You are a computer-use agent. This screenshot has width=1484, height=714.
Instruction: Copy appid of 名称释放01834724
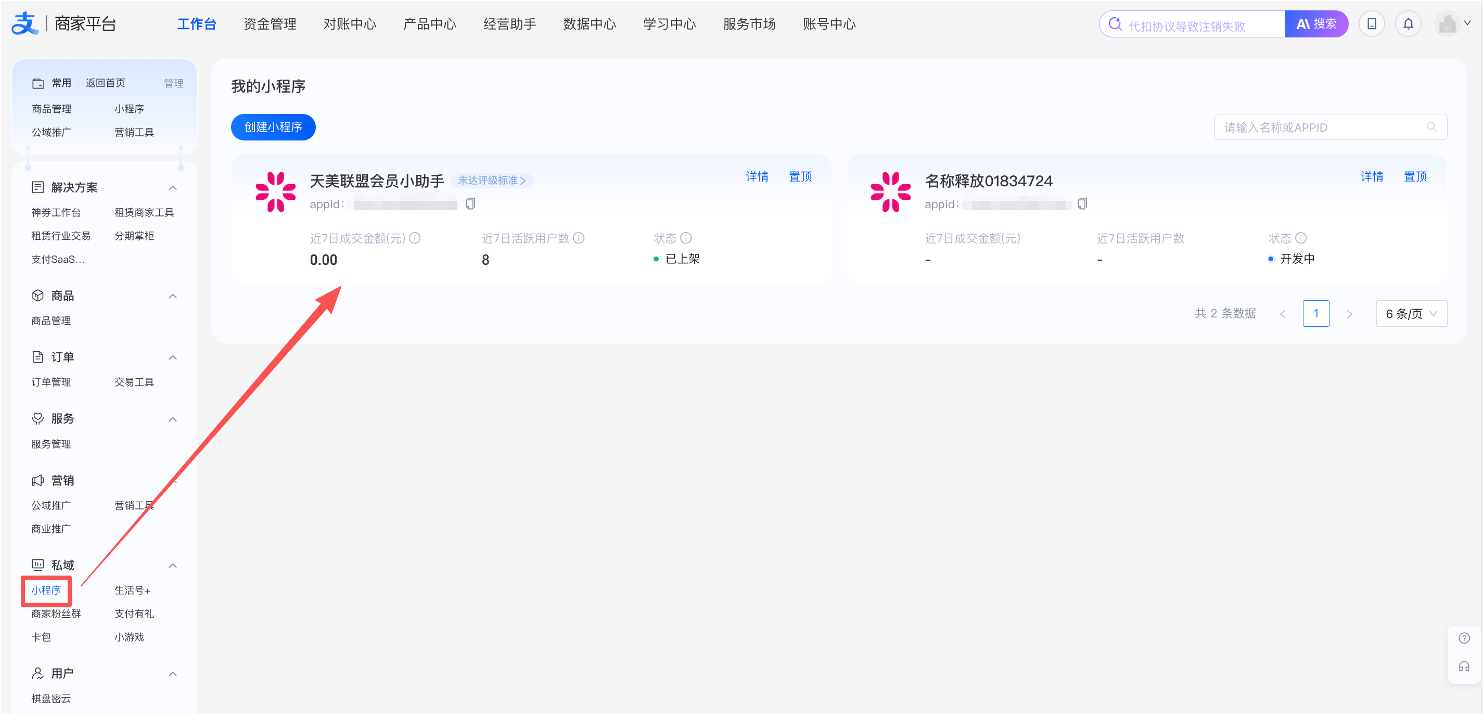[x=1082, y=204]
